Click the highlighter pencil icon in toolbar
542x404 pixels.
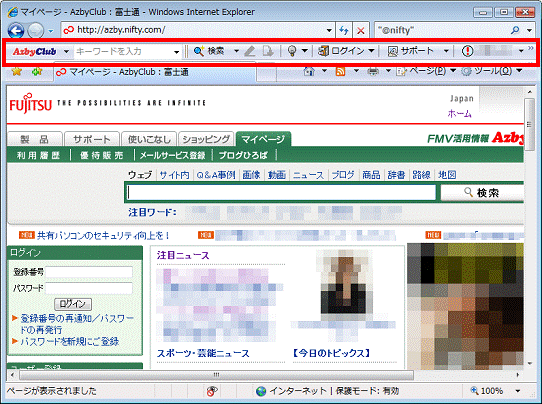(x=250, y=51)
